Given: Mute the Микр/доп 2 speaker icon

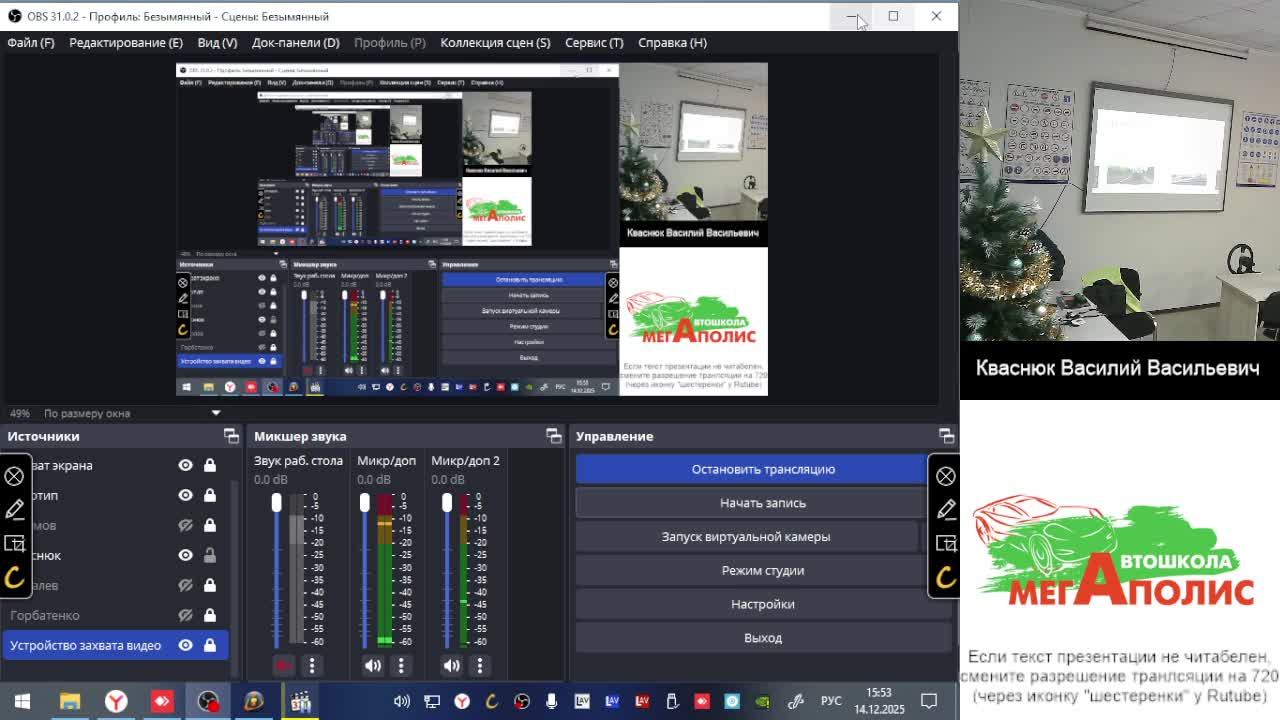Looking at the screenshot, I should [452, 665].
